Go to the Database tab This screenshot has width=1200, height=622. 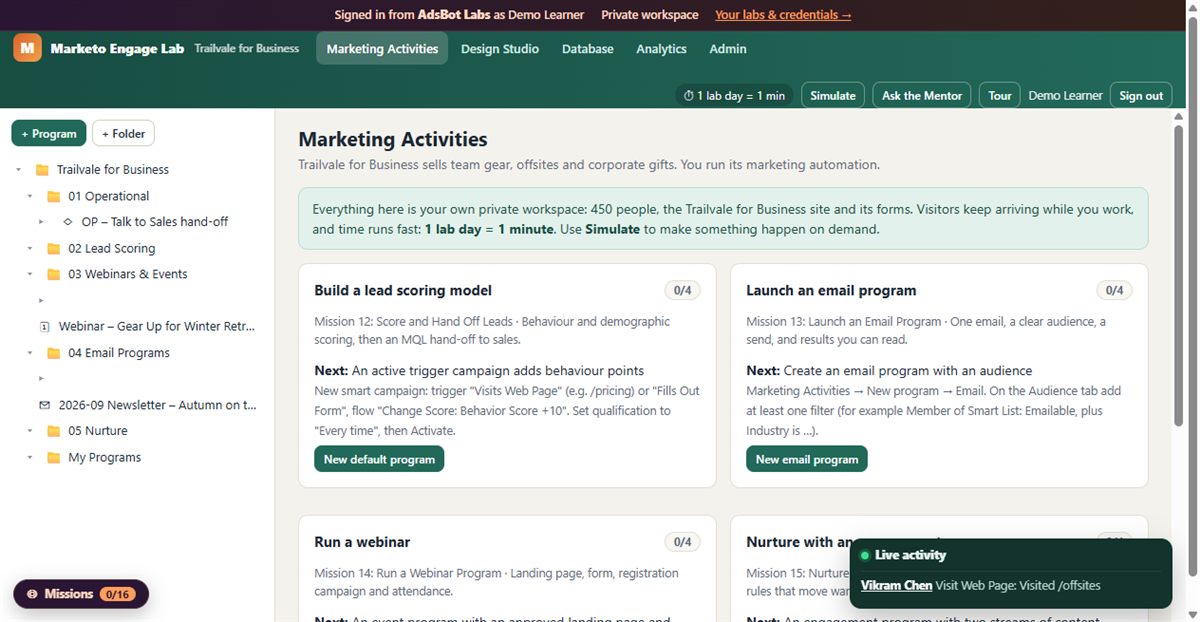pyautogui.click(x=588, y=48)
